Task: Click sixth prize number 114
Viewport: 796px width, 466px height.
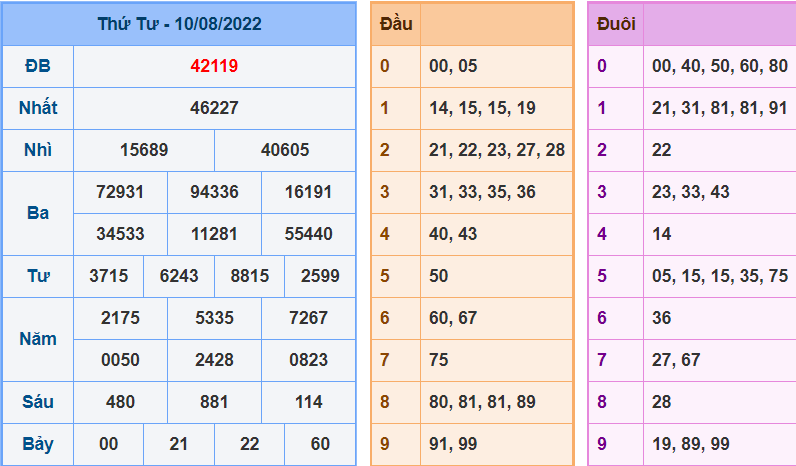Action: click(308, 402)
